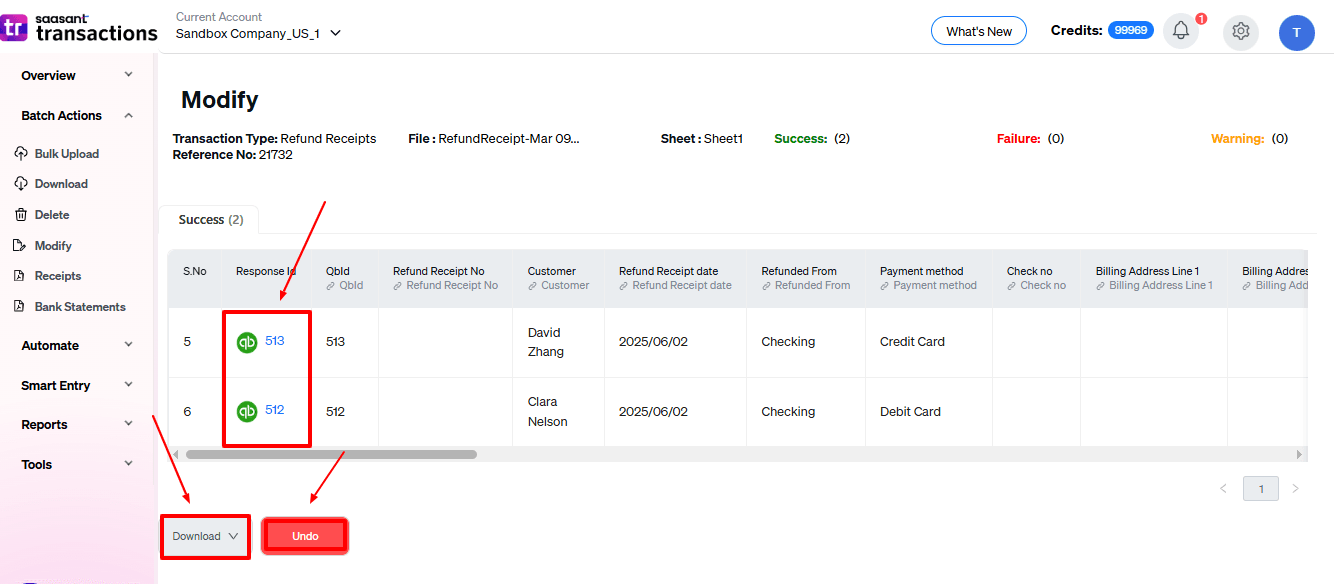1334x584 pixels.
Task: Click QuickBooks icon in row 512
Action: (x=246, y=411)
